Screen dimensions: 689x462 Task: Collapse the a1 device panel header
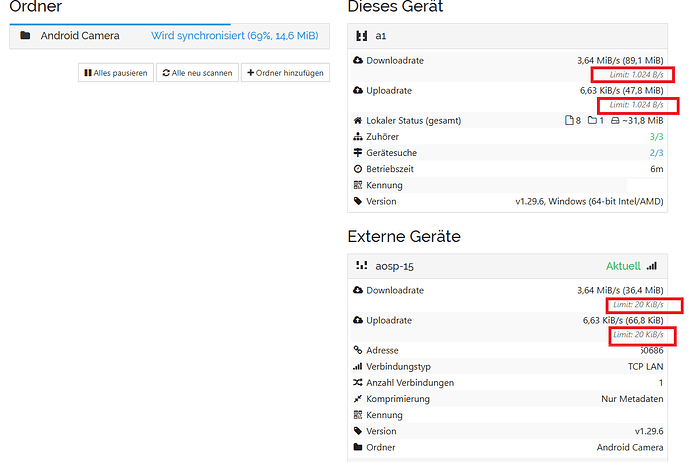[508, 36]
